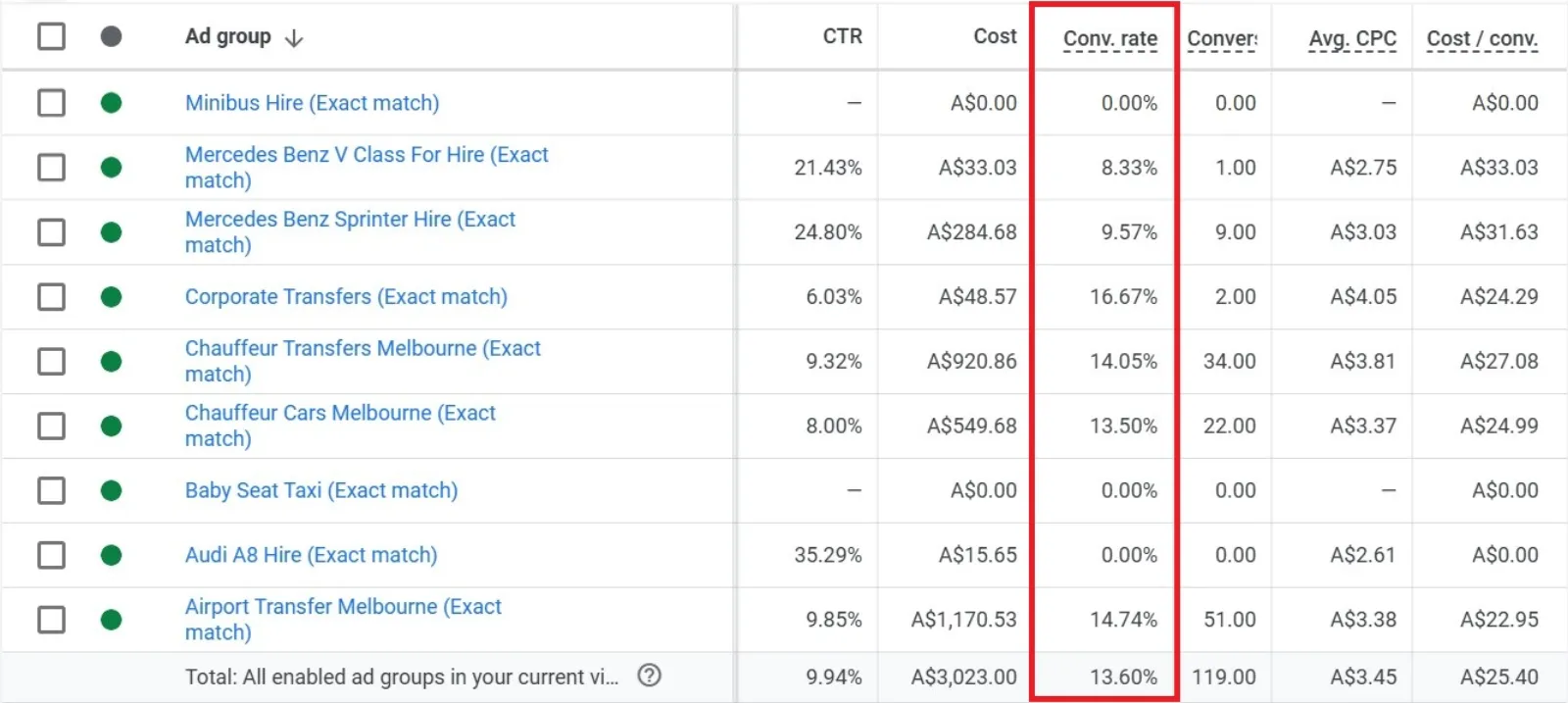Sort by the Conv. rate column header
The image size is (1568, 703).
point(1110,38)
